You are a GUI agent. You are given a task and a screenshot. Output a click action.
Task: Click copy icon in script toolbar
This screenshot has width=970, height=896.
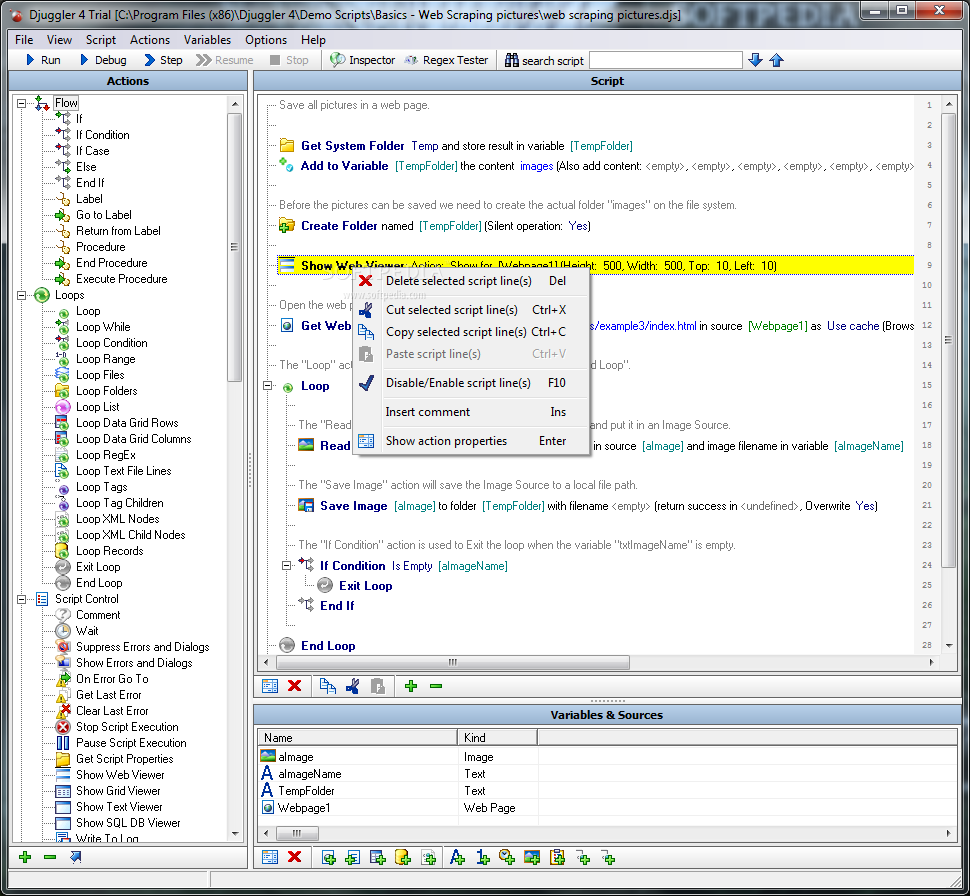pos(327,686)
